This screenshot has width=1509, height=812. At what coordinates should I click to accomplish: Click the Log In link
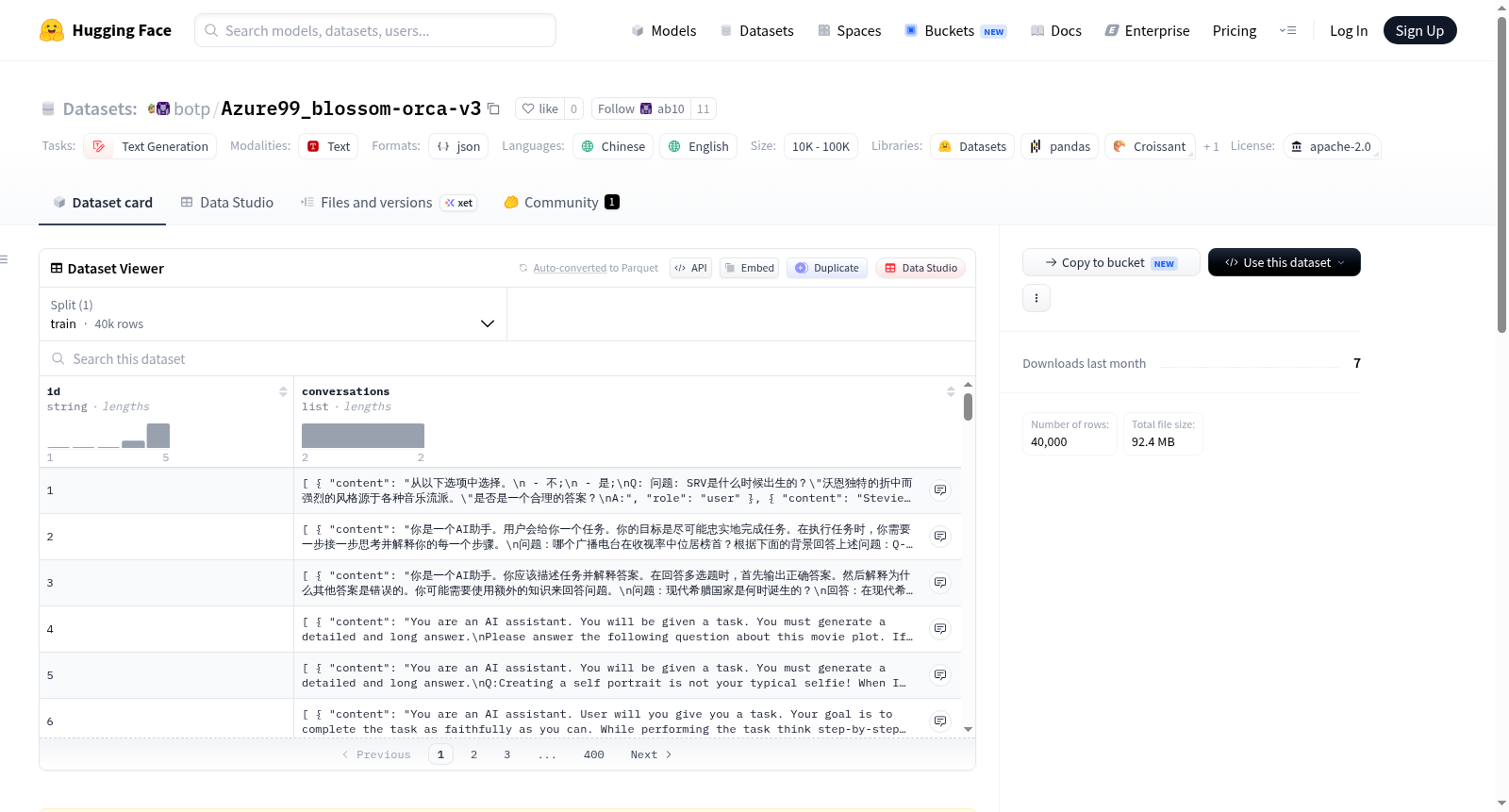(x=1349, y=31)
